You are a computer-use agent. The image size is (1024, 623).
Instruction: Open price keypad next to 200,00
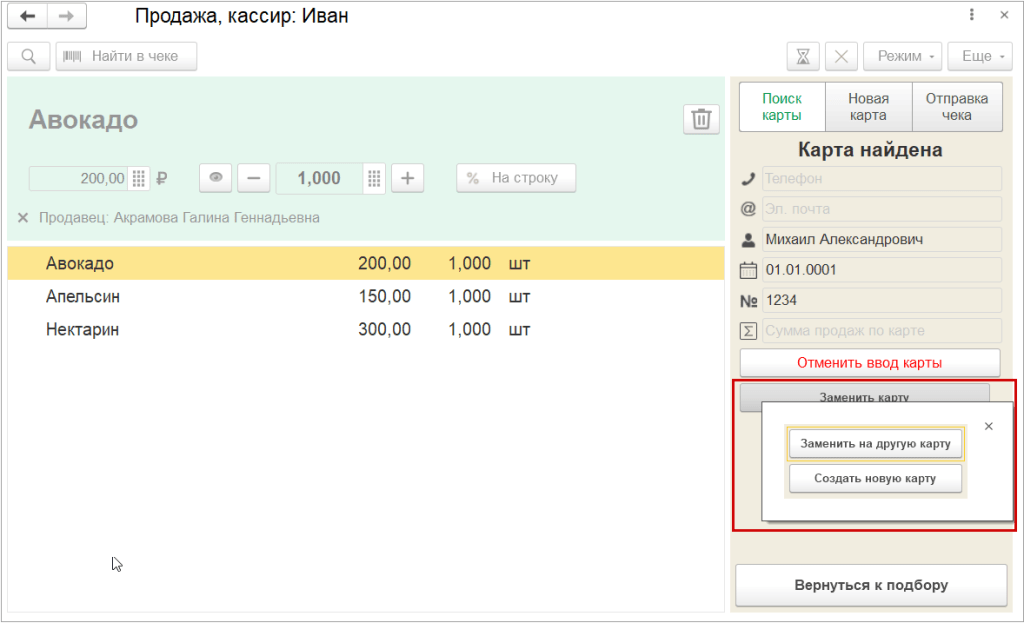pyautogui.click(x=139, y=179)
